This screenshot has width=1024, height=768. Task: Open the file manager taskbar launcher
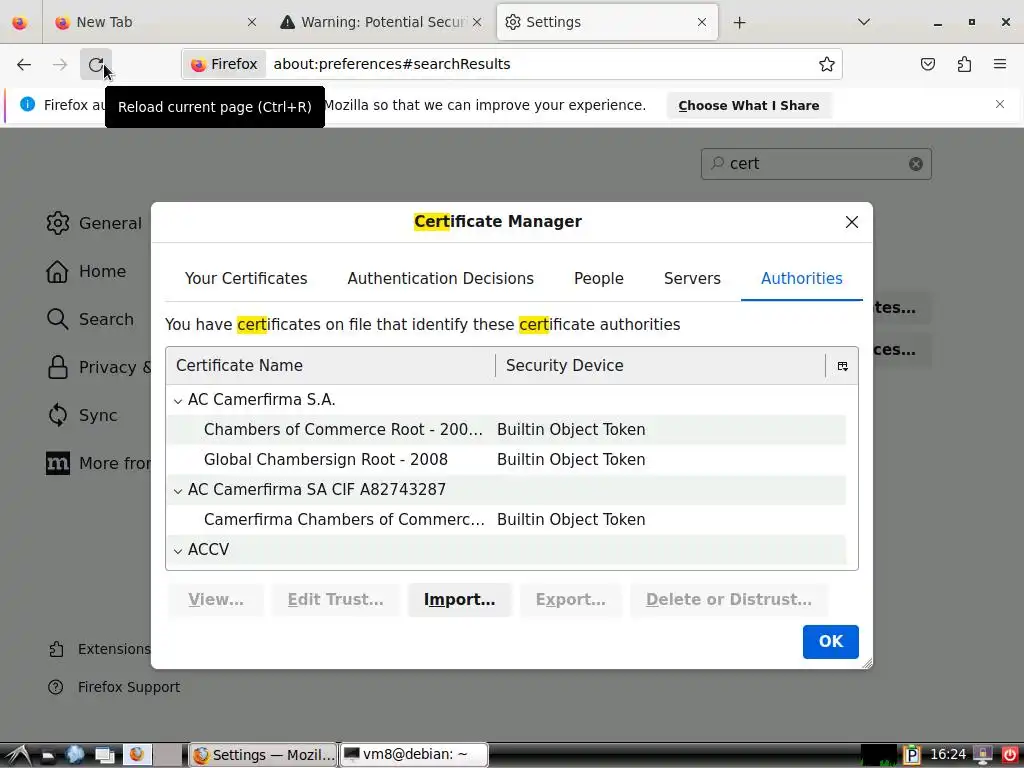pos(47,756)
